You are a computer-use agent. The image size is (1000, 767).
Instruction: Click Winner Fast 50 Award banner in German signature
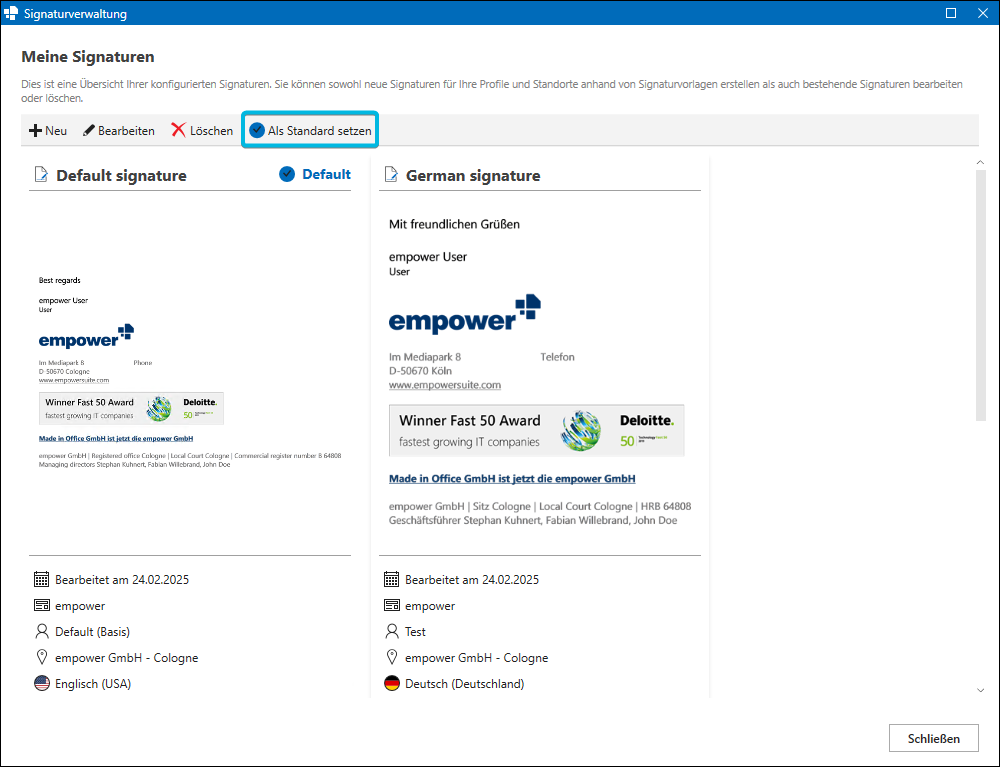pos(536,430)
